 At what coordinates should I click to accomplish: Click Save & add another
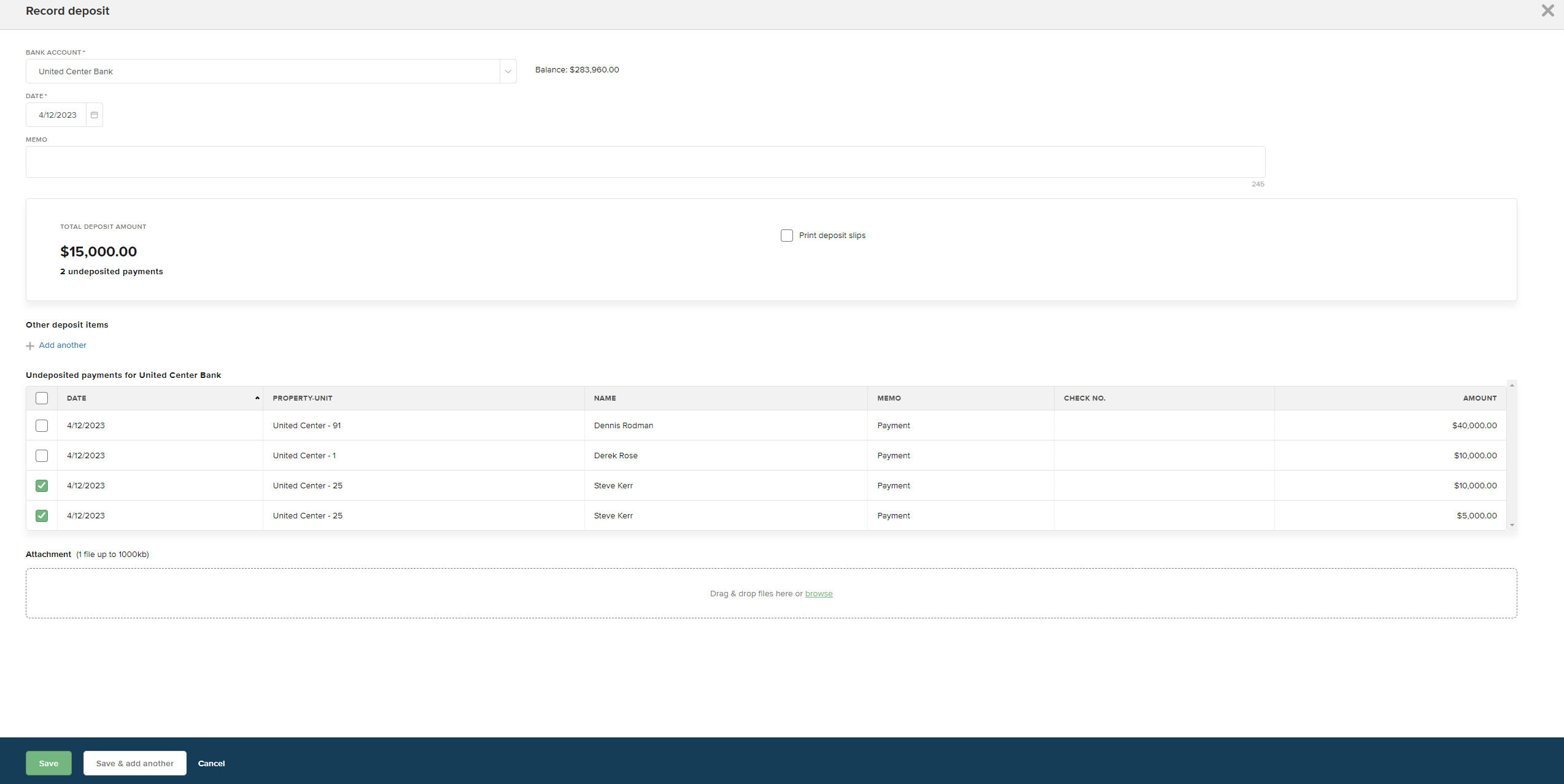[x=134, y=763]
